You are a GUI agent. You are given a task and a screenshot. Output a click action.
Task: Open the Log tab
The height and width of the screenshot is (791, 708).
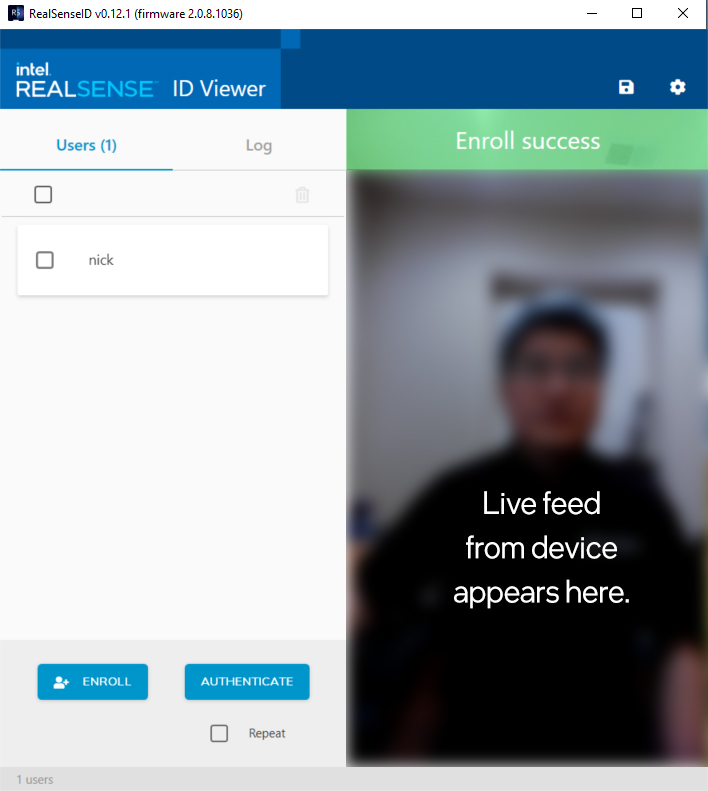pyautogui.click(x=259, y=145)
